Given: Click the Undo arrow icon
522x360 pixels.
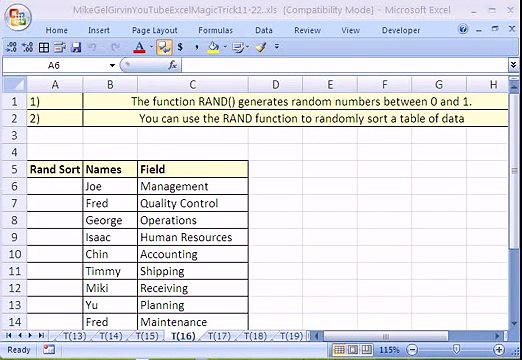Looking at the screenshot, I should (93, 47).
